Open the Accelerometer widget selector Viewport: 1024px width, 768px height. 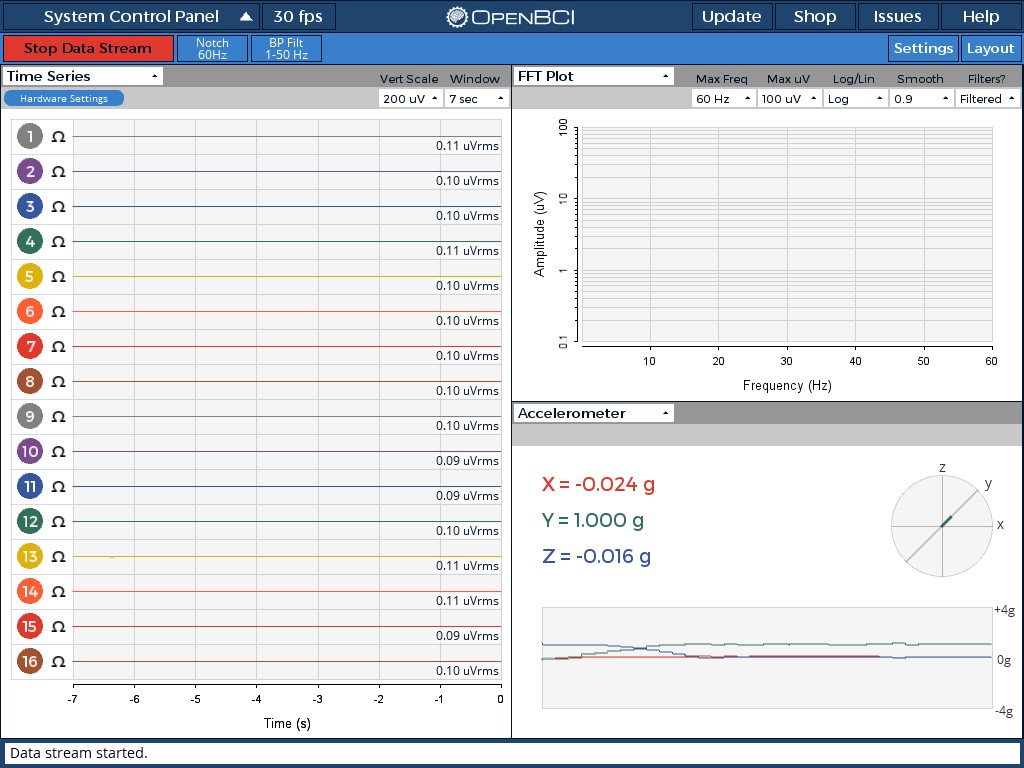click(593, 412)
